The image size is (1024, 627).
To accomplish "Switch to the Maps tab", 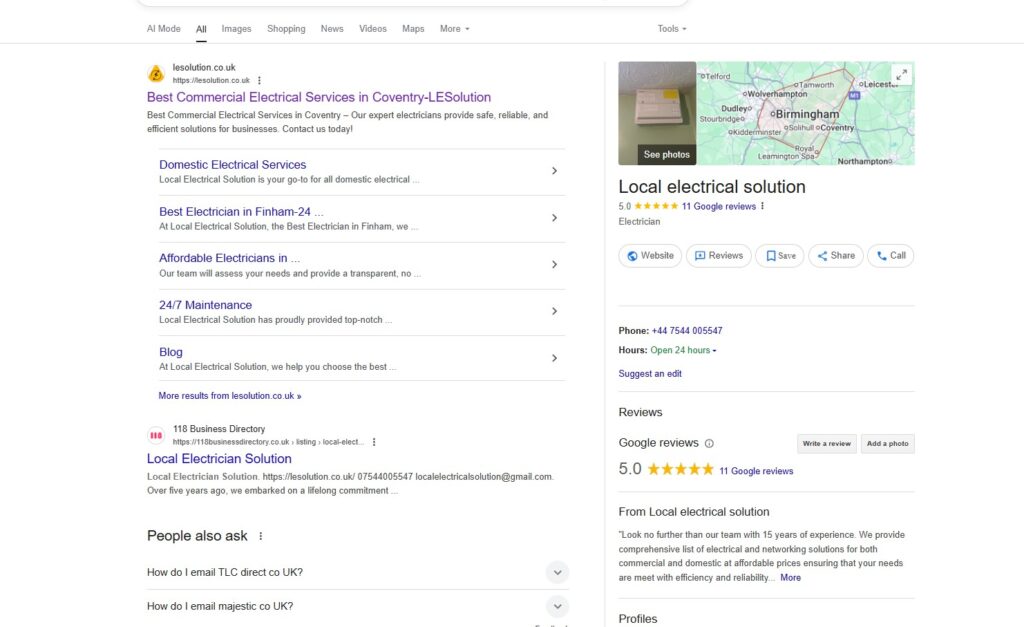I will pyautogui.click(x=413, y=29).
